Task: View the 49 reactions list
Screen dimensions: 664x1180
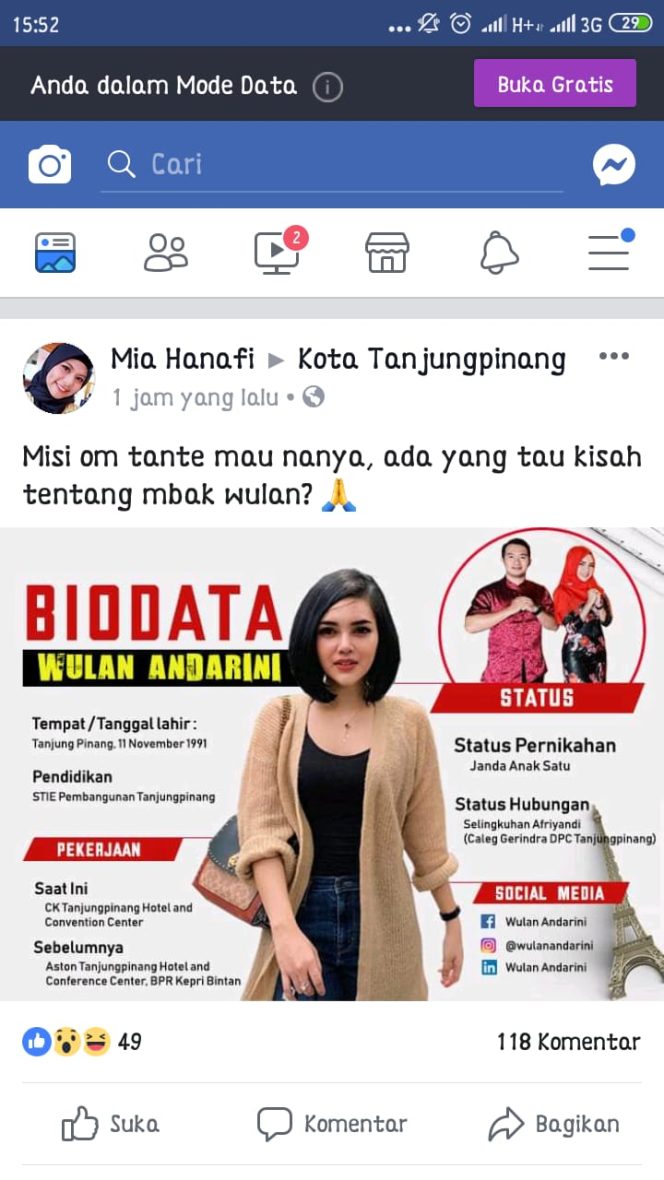Action: [x=81, y=1042]
